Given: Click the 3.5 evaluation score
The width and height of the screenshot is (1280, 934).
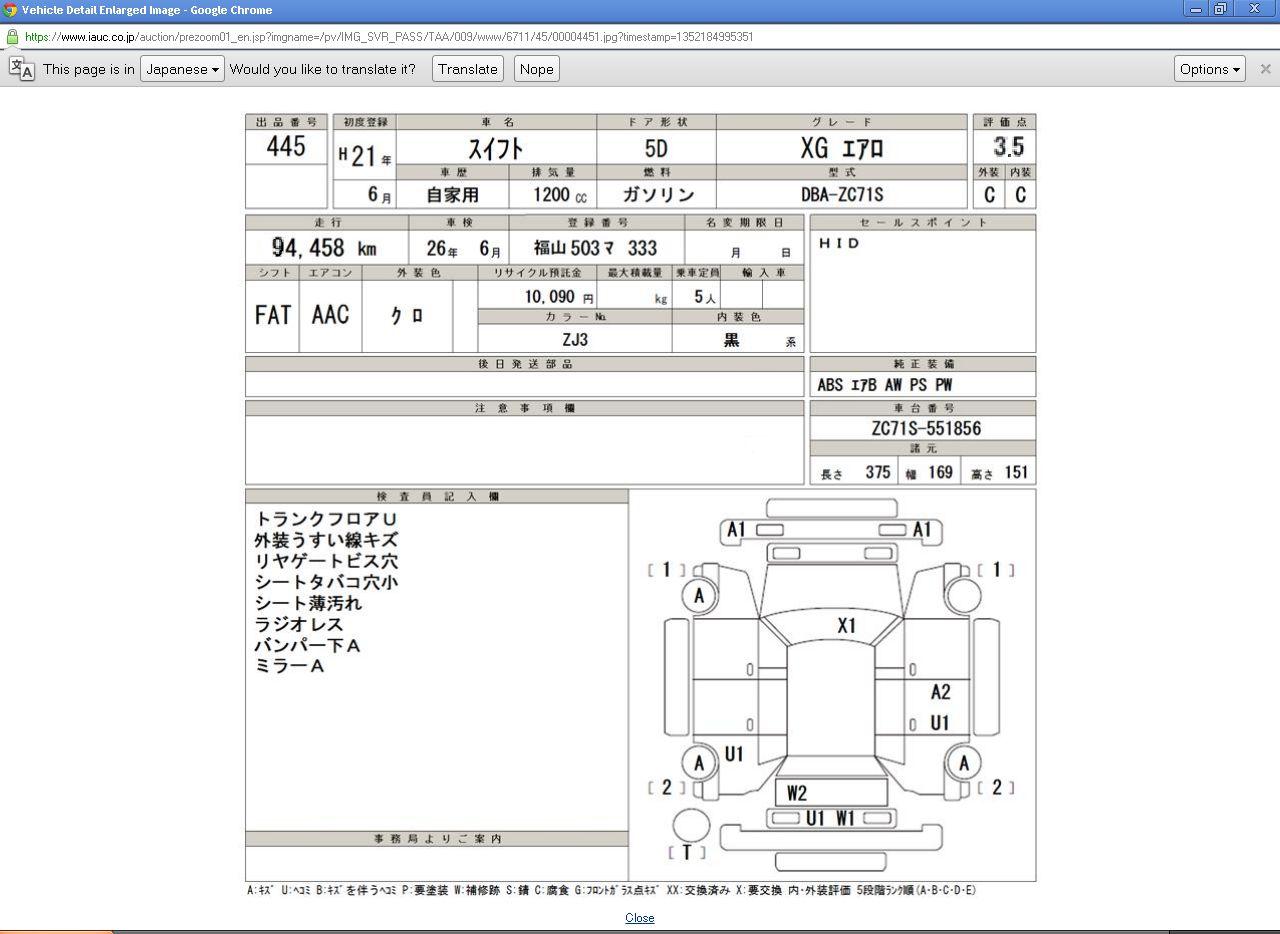Looking at the screenshot, I should tap(1008, 147).
